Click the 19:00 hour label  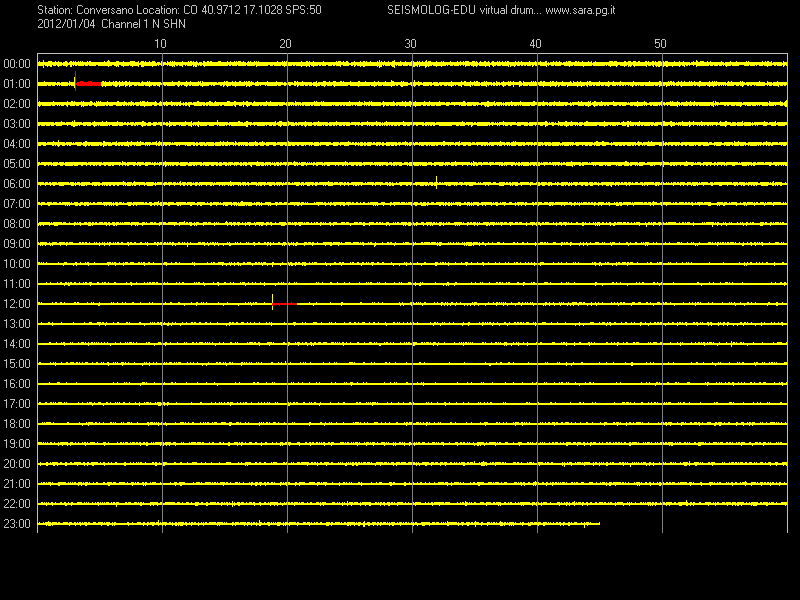tap(17, 444)
